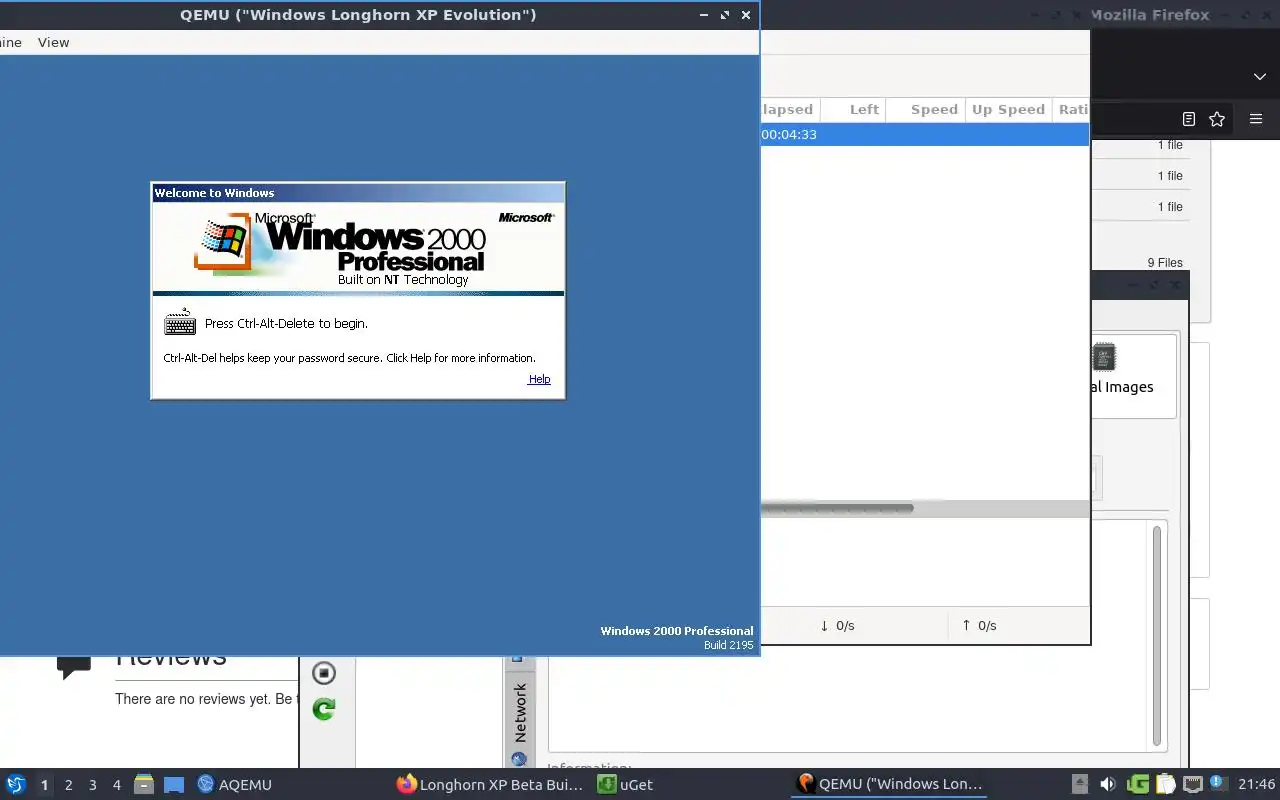
Task: Click the Help link in Welcome dialog
Action: tap(539, 379)
